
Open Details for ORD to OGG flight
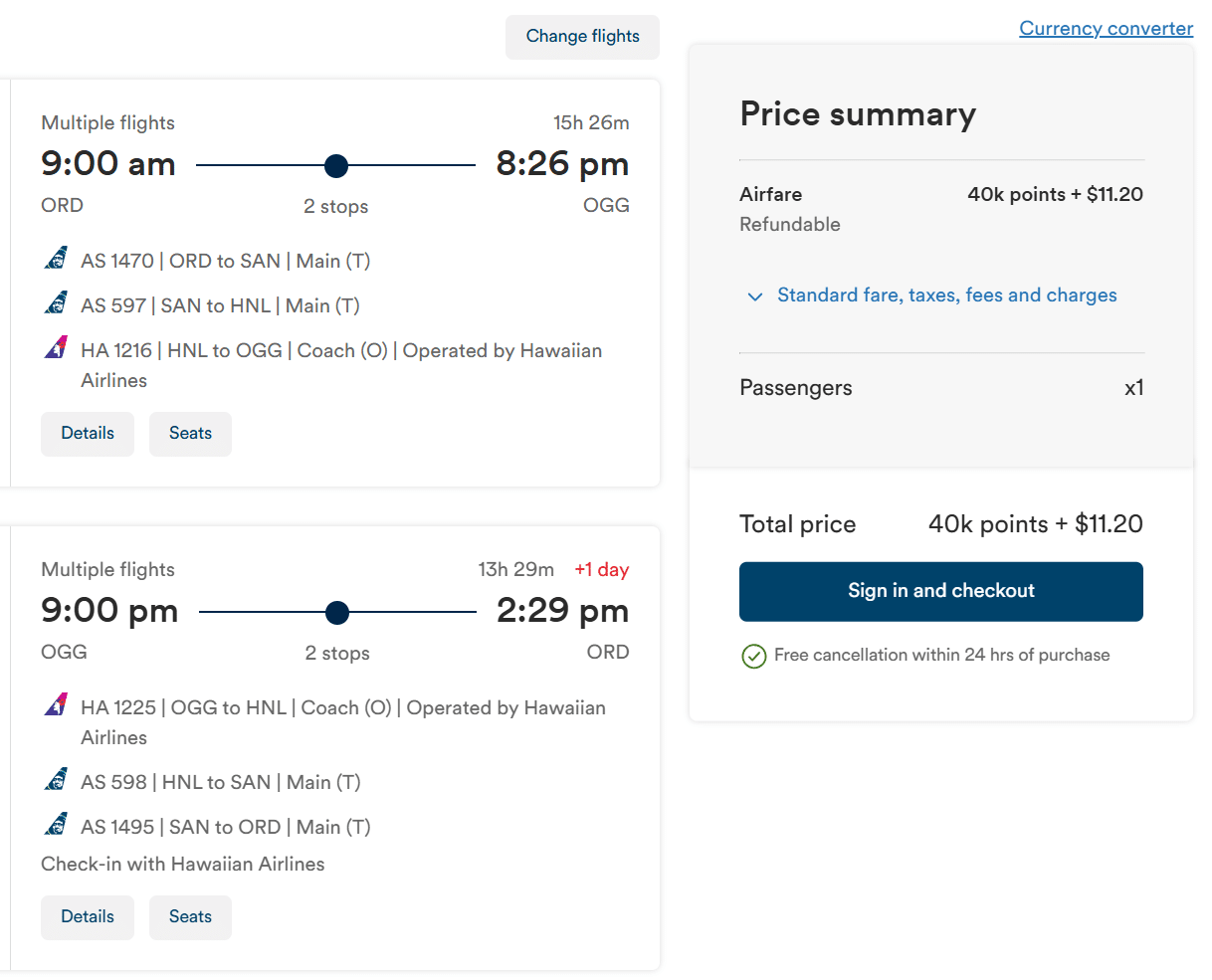click(x=88, y=434)
